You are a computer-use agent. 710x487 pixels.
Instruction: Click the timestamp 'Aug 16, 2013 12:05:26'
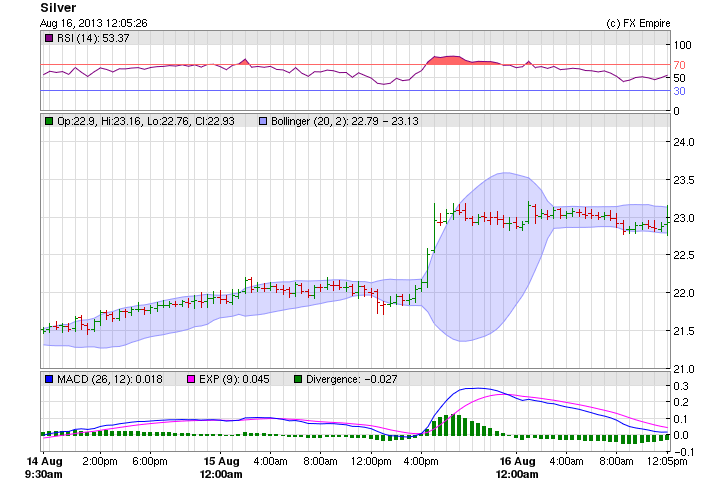(x=94, y=23)
